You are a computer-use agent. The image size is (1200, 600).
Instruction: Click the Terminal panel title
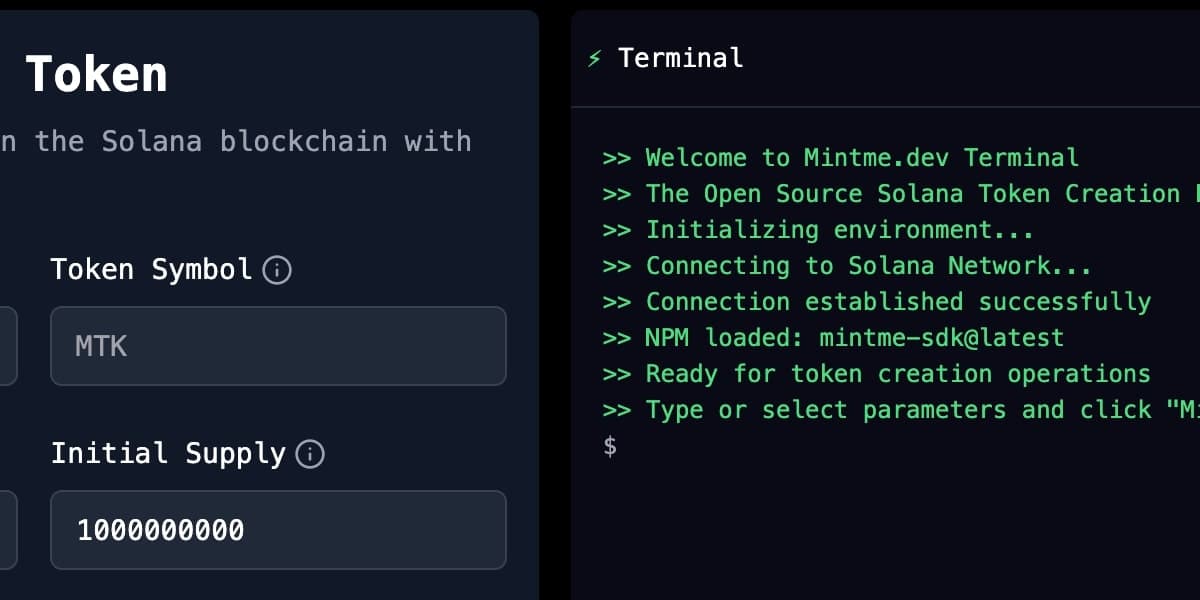(681, 58)
